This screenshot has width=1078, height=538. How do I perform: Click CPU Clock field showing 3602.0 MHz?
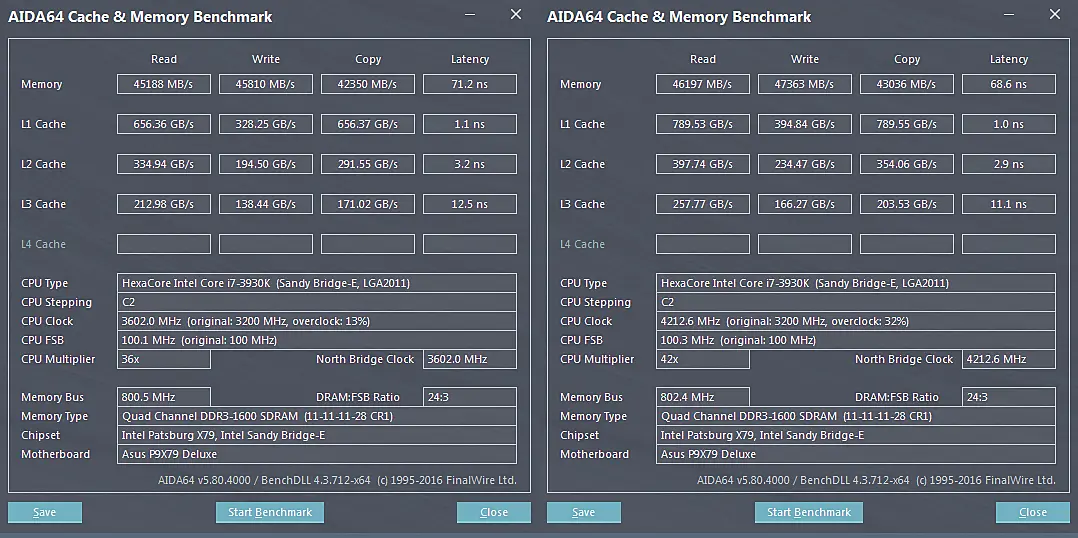[x=317, y=321]
